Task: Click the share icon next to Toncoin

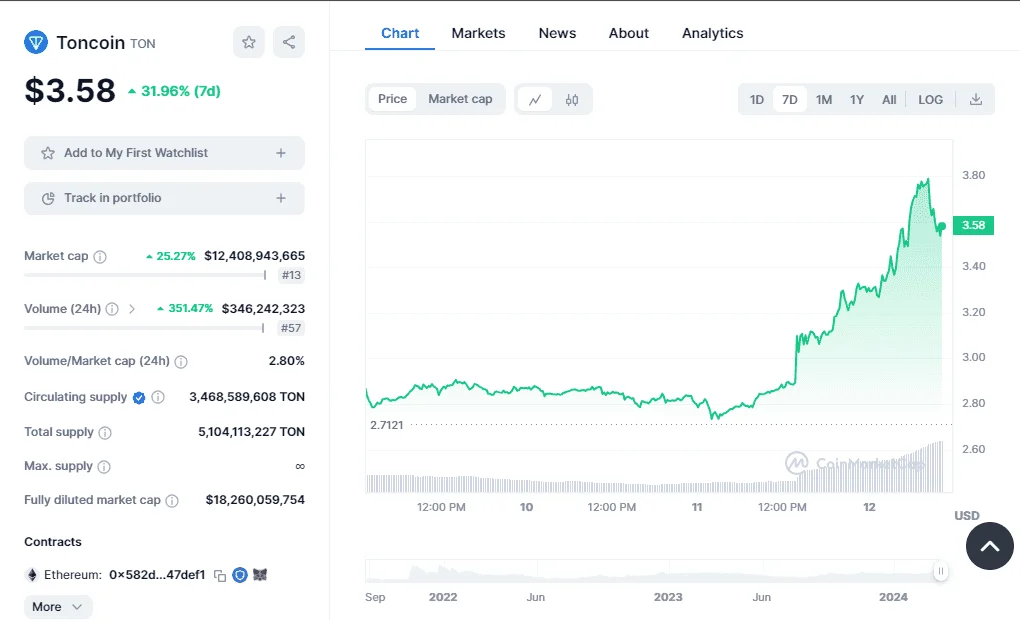Action: point(289,42)
